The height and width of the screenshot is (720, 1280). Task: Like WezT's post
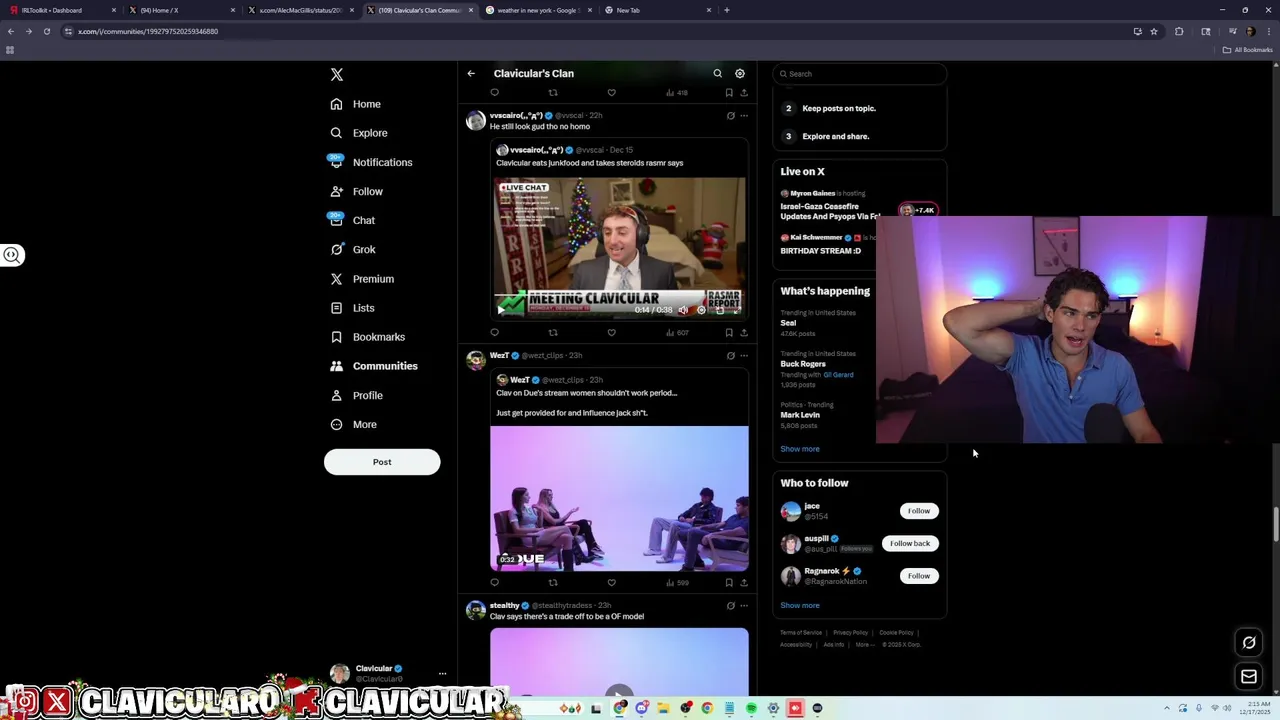point(611,582)
